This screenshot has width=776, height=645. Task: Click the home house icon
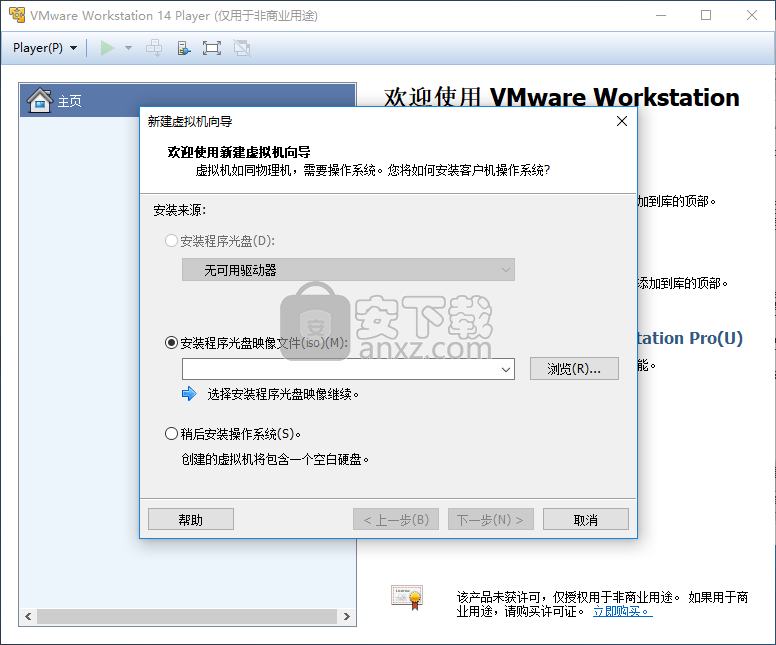point(40,100)
